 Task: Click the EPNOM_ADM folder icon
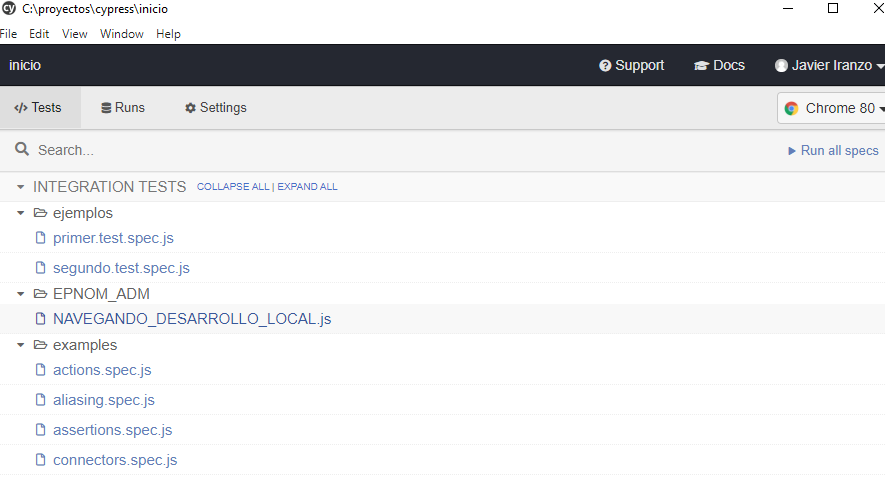41,294
